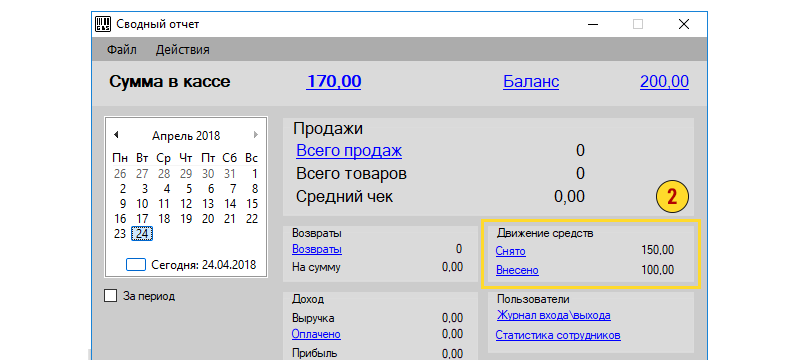Select April 1 in the calendar
Image resolution: width=800 pixels, height=360 pixels.
[x=255, y=174]
